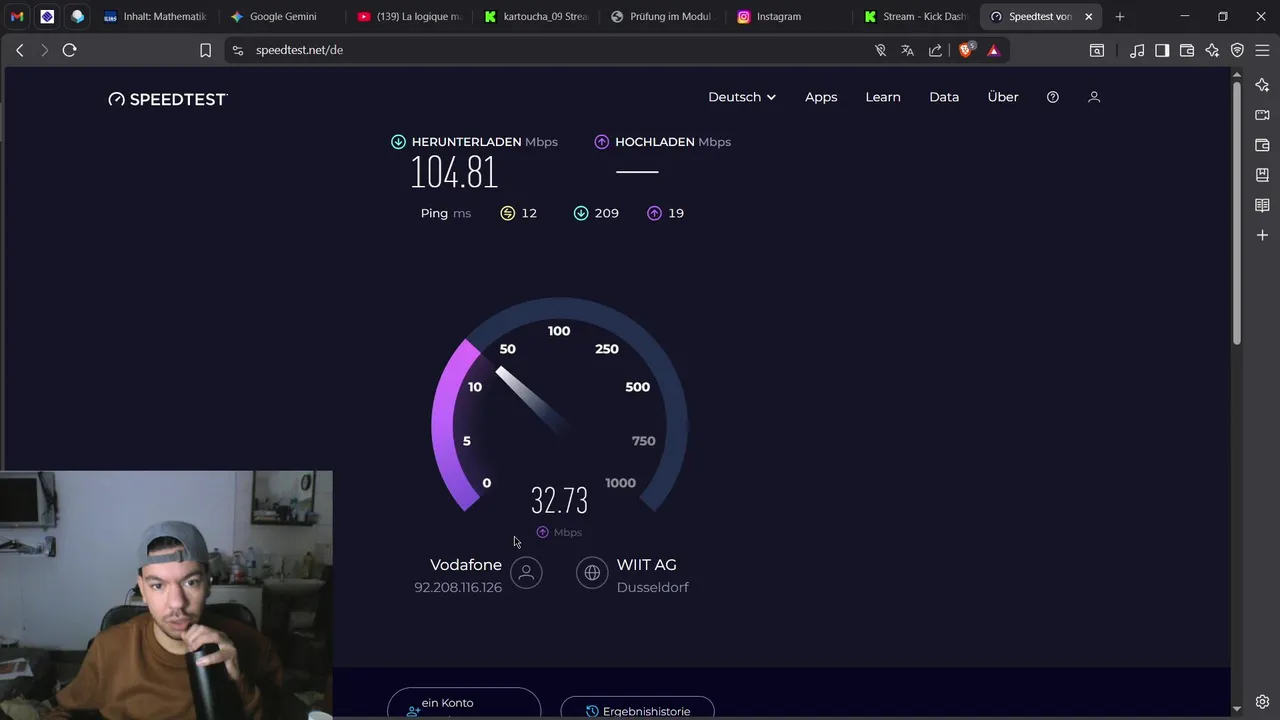Open bookmarks icon in right sidebar
This screenshot has height=720, width=1280.
[x=1262, y=175]
